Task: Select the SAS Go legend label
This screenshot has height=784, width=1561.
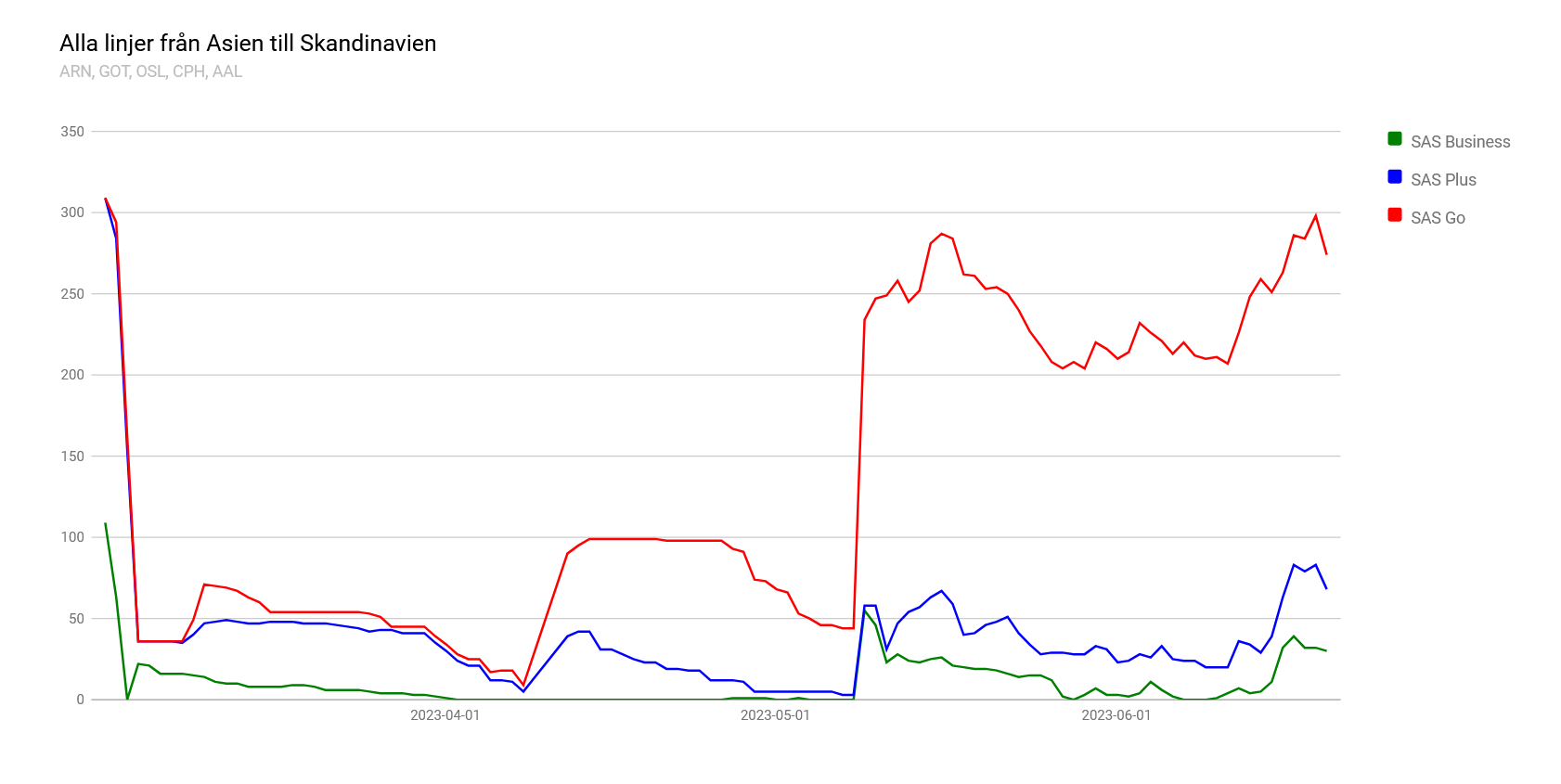Action: tap(1438, 218)
